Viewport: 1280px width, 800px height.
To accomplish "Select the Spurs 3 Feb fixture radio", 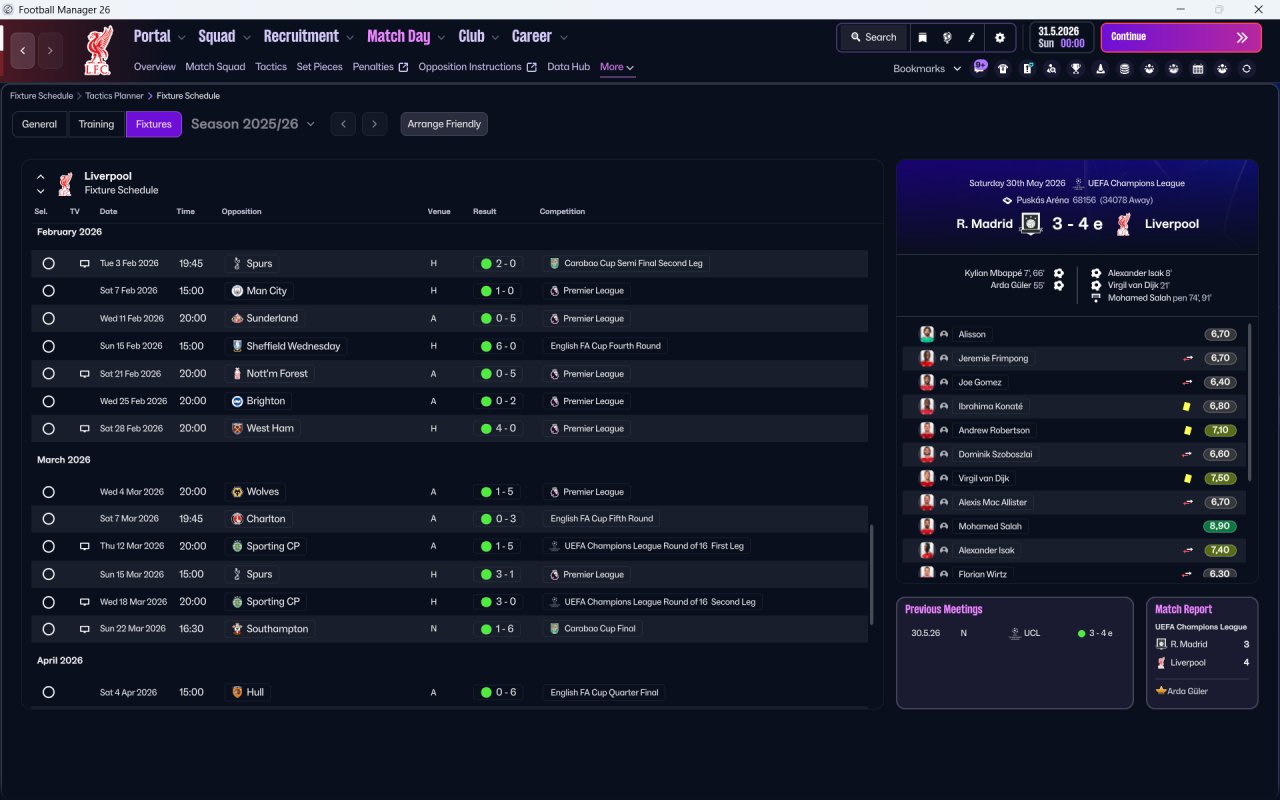I will point(48,263).
